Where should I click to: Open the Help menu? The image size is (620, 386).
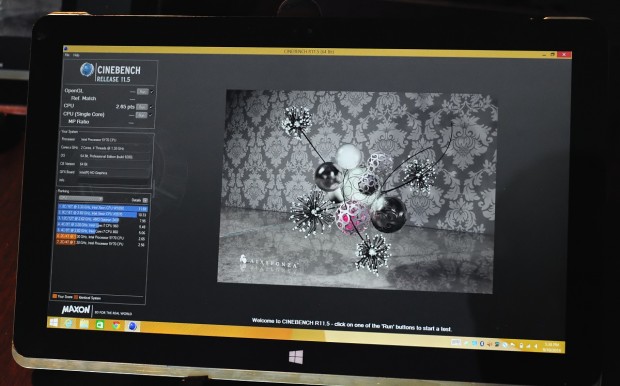click(76, 55)
